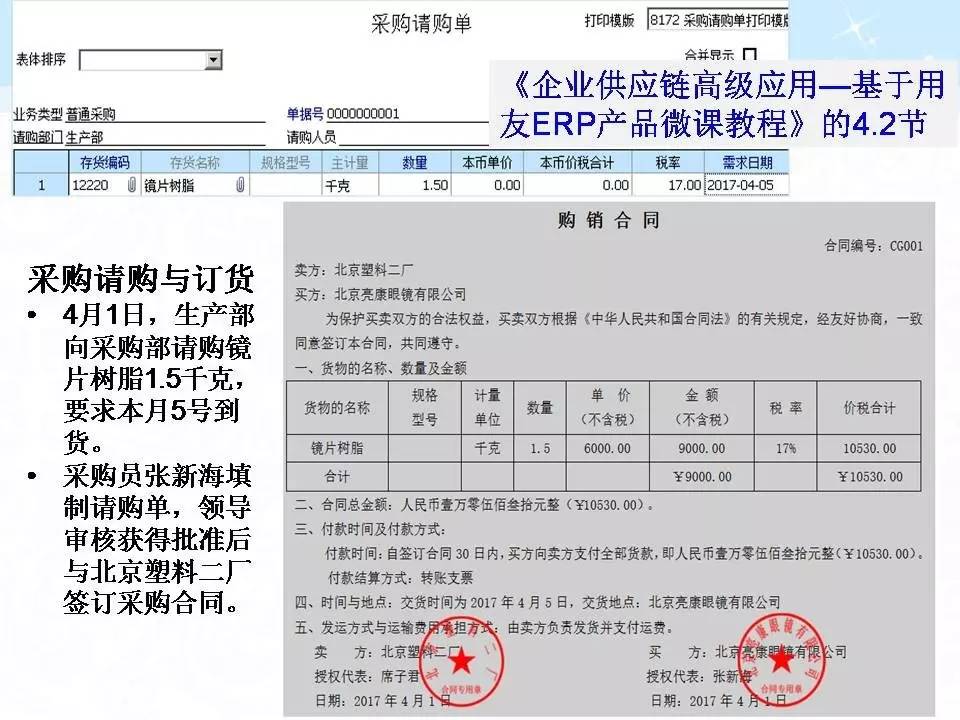
Task: Click the 需求日期 cell 2017-04-05
Action: pos(747,185)
